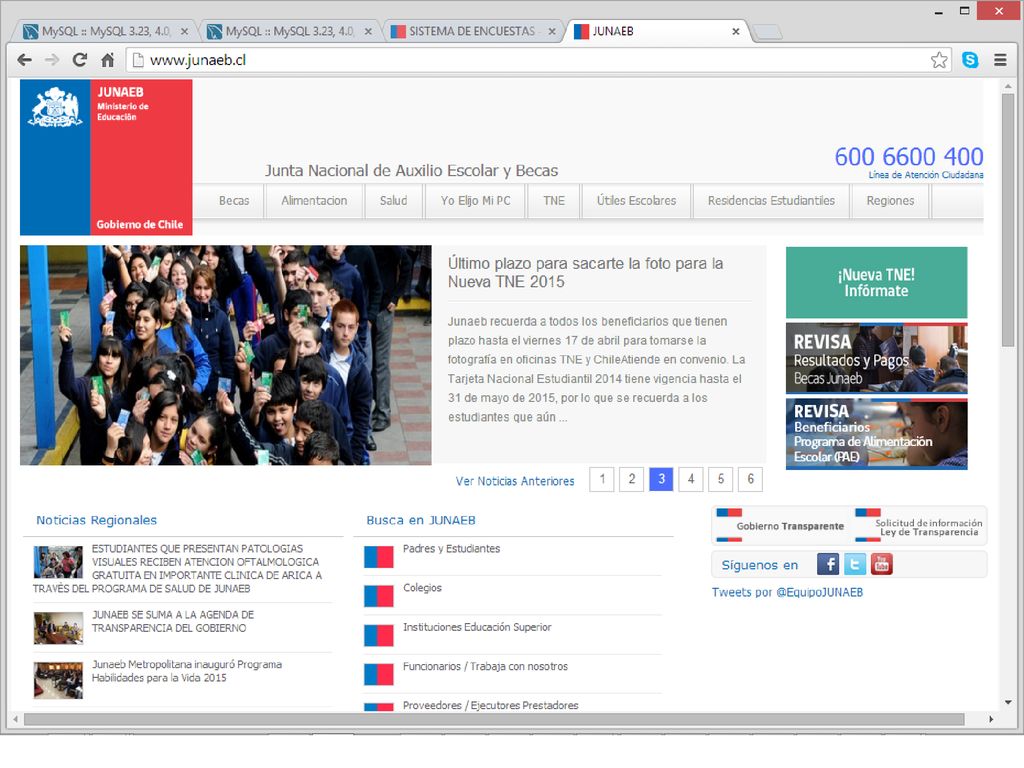Viewport: 1024px width, 768px height.
Task: Open REVISA Beneficiarios Programa de Alimentación banner
Action: coord(876,434)
